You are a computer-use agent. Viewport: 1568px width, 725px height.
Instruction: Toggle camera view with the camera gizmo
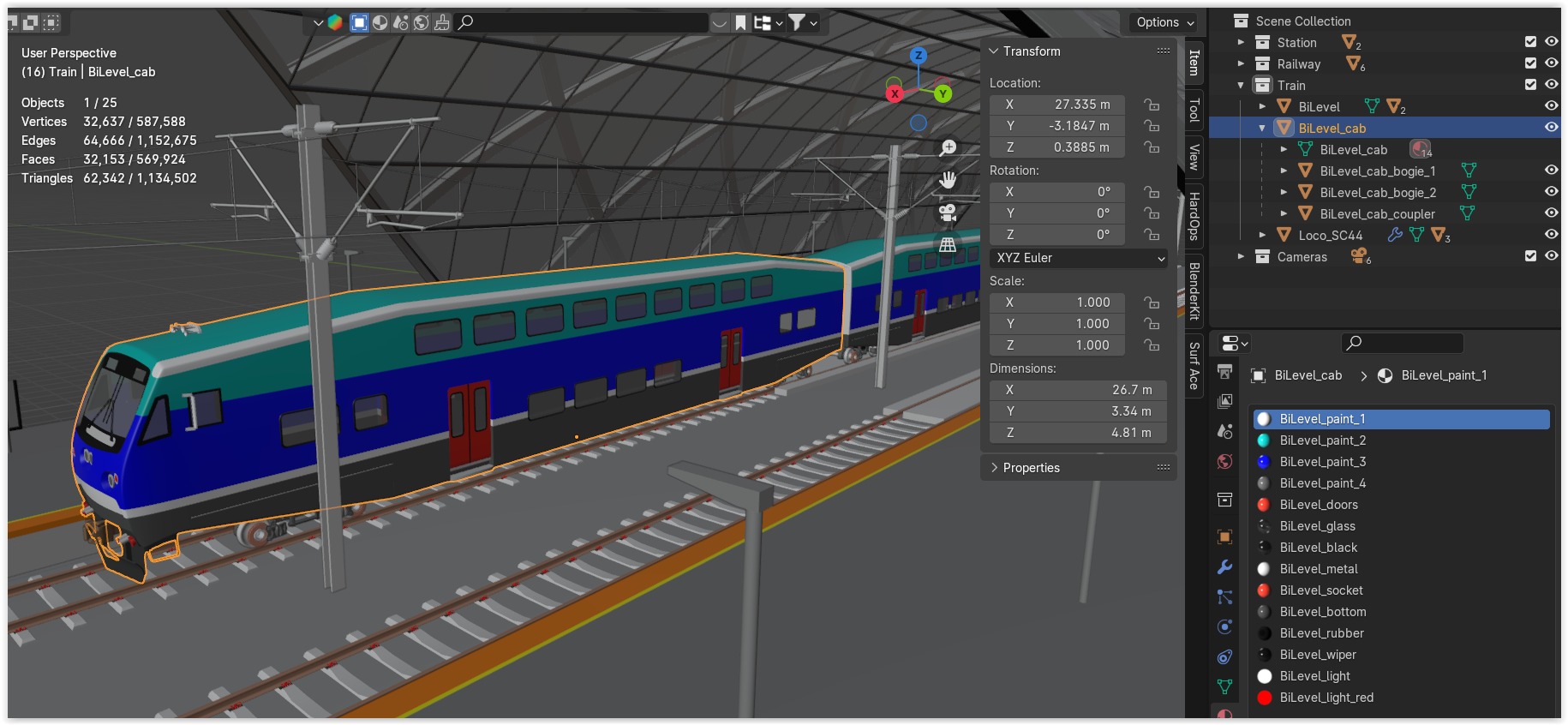click(948, 213)
